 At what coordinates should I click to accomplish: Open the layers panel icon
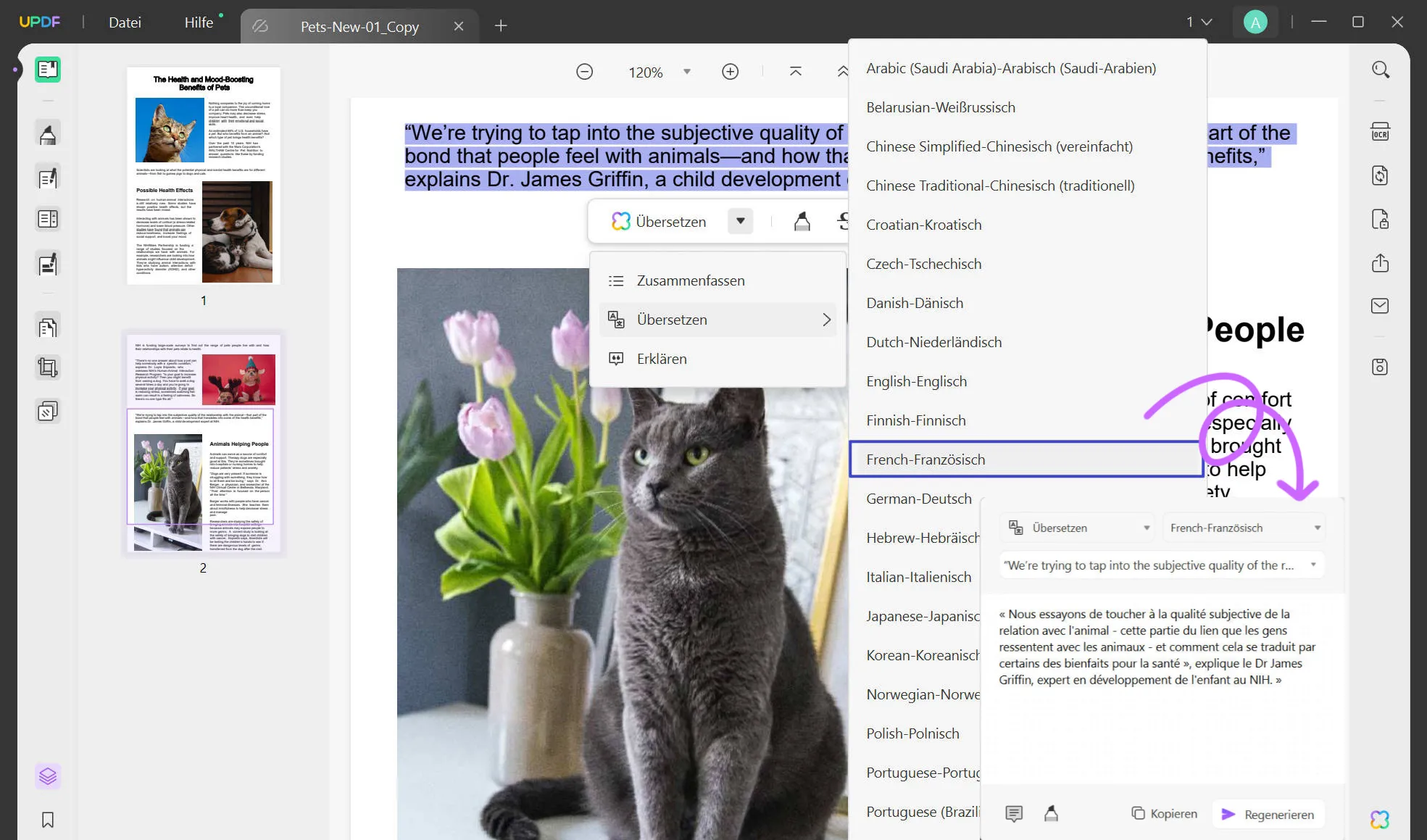(x=48, y=776)
